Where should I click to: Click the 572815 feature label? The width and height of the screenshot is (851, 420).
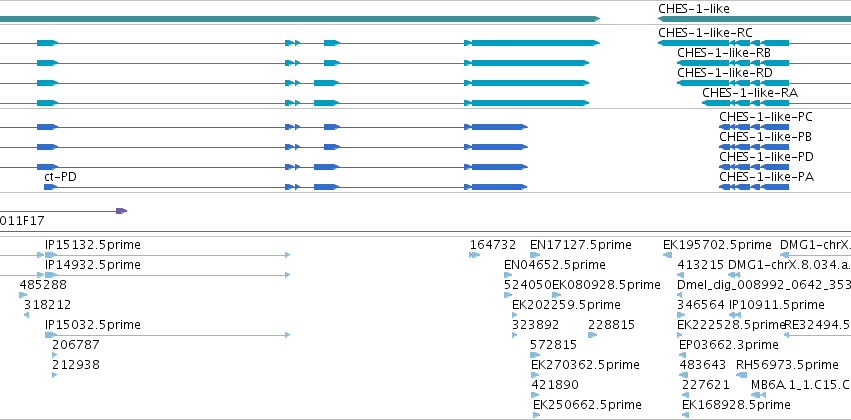click(554, 345)
